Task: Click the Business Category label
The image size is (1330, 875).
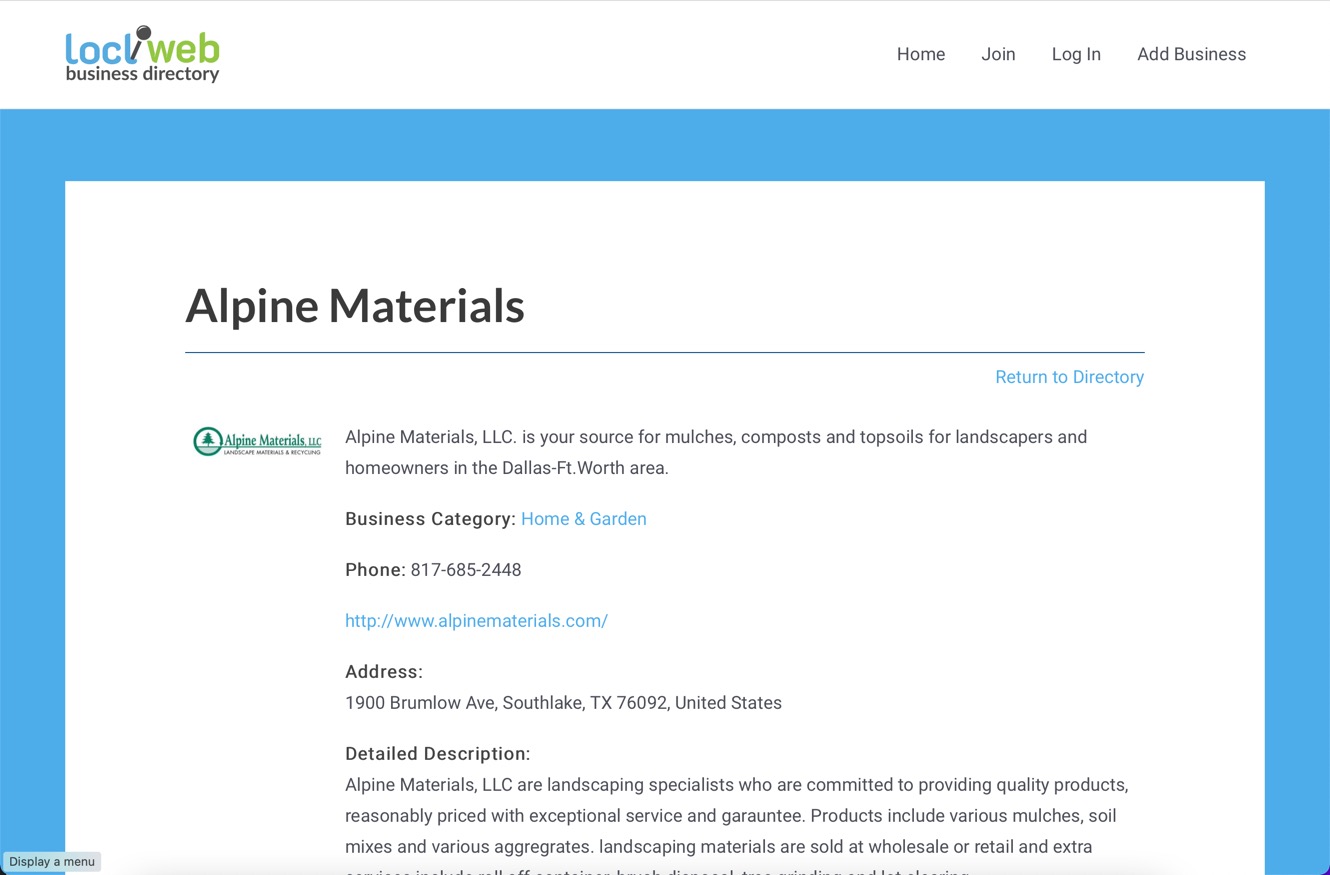Action: (x=429, y=519)
